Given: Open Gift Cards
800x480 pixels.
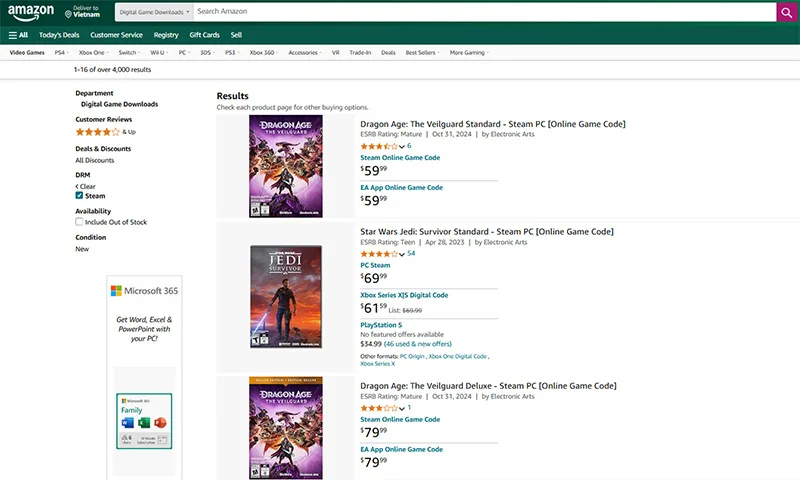Looking at the screenshot, I should click(204, 35).
